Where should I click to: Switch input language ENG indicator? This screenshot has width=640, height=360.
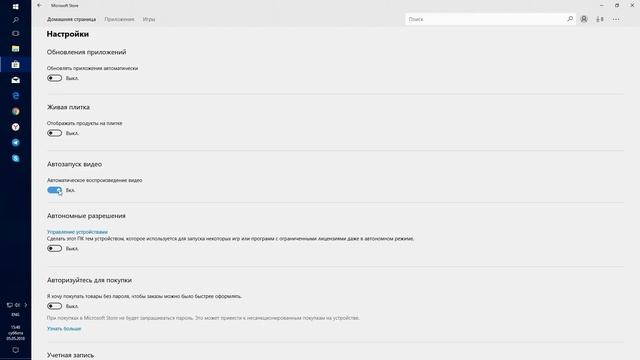click(16, 315)
